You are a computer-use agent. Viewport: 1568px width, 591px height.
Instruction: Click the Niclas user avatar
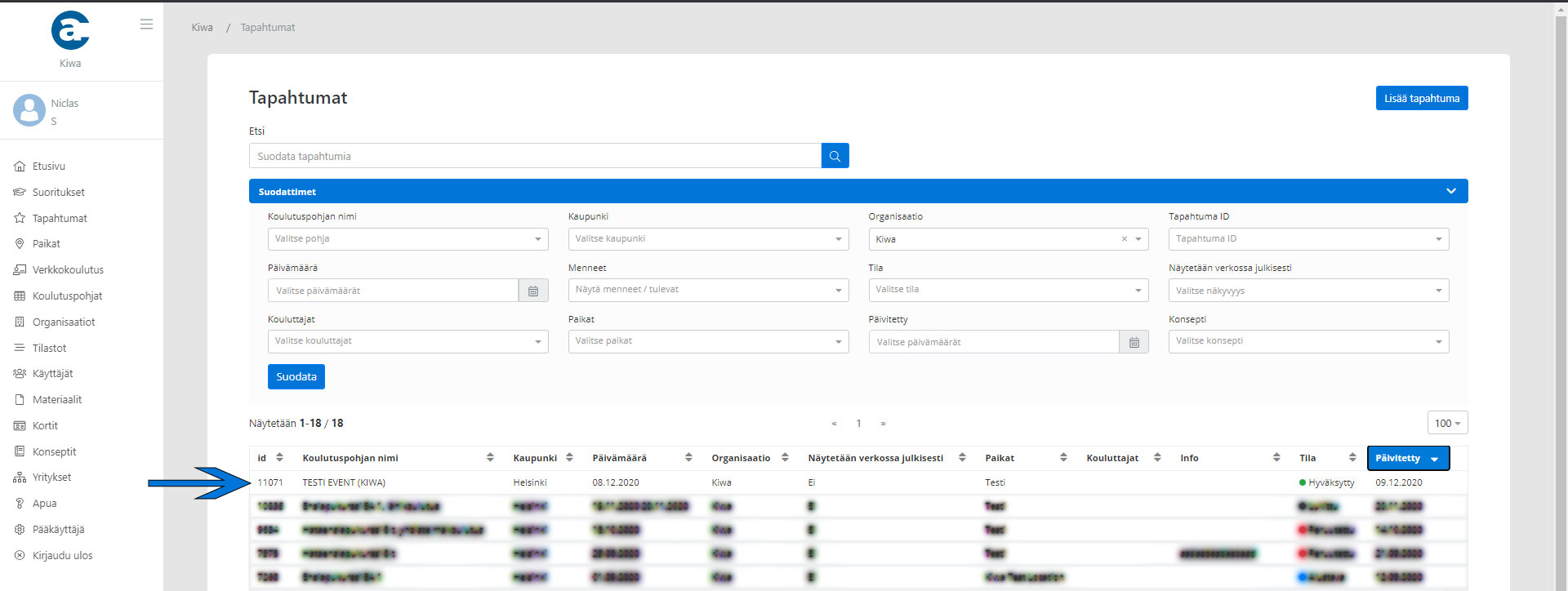point(29,110)
